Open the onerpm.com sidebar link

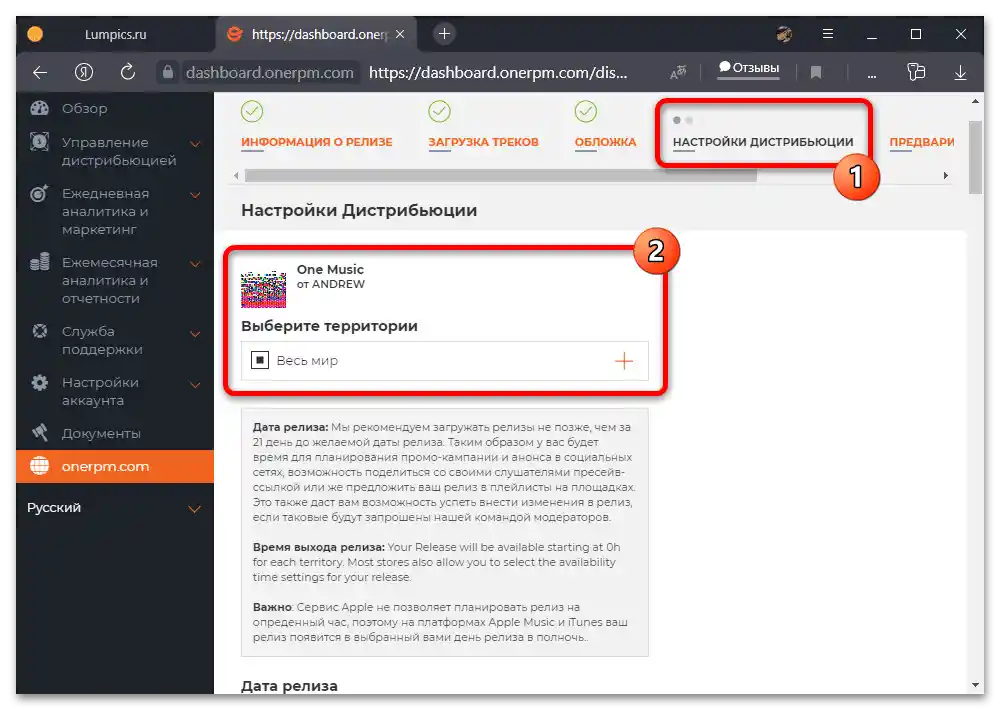115,466
